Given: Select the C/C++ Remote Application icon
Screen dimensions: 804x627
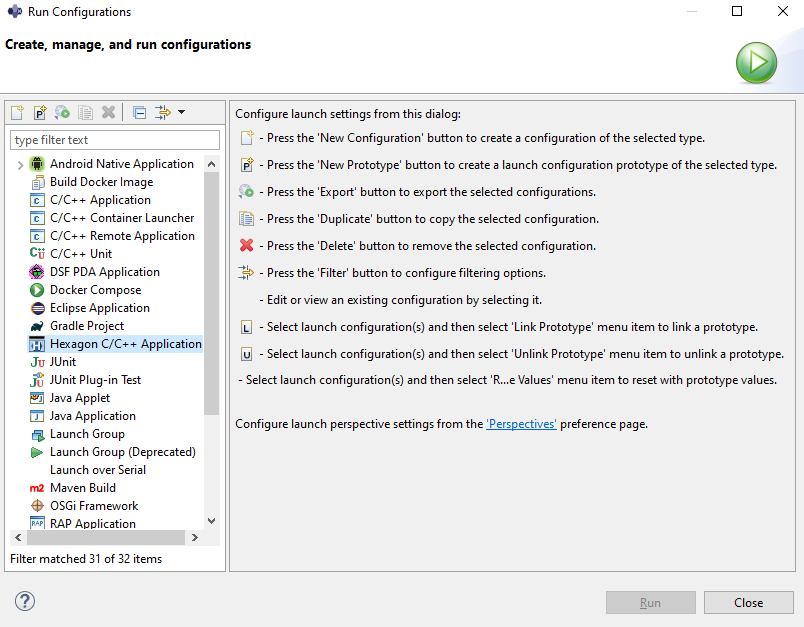Looking at the screenshot, I should [x=37, y=236].
